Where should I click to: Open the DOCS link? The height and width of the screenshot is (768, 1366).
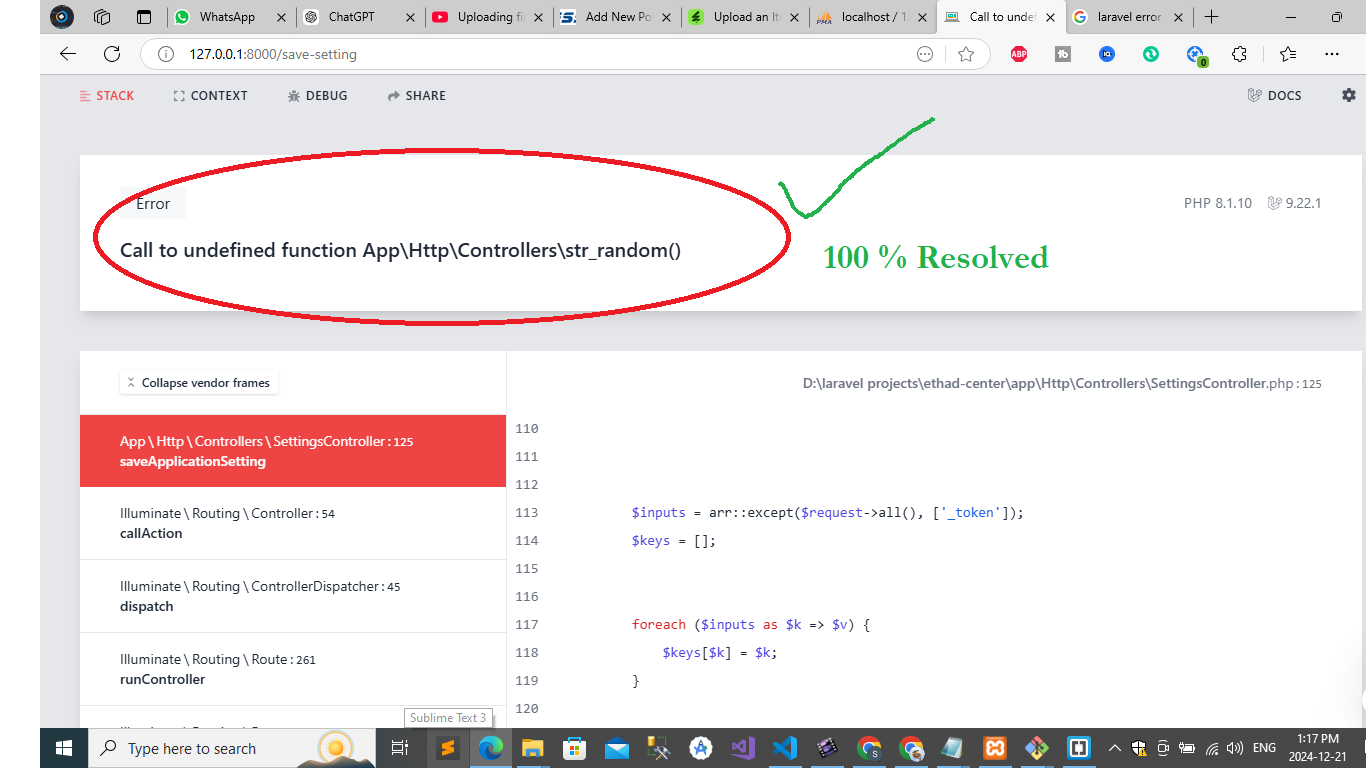pyautogui.click(x=1274, y=96)
